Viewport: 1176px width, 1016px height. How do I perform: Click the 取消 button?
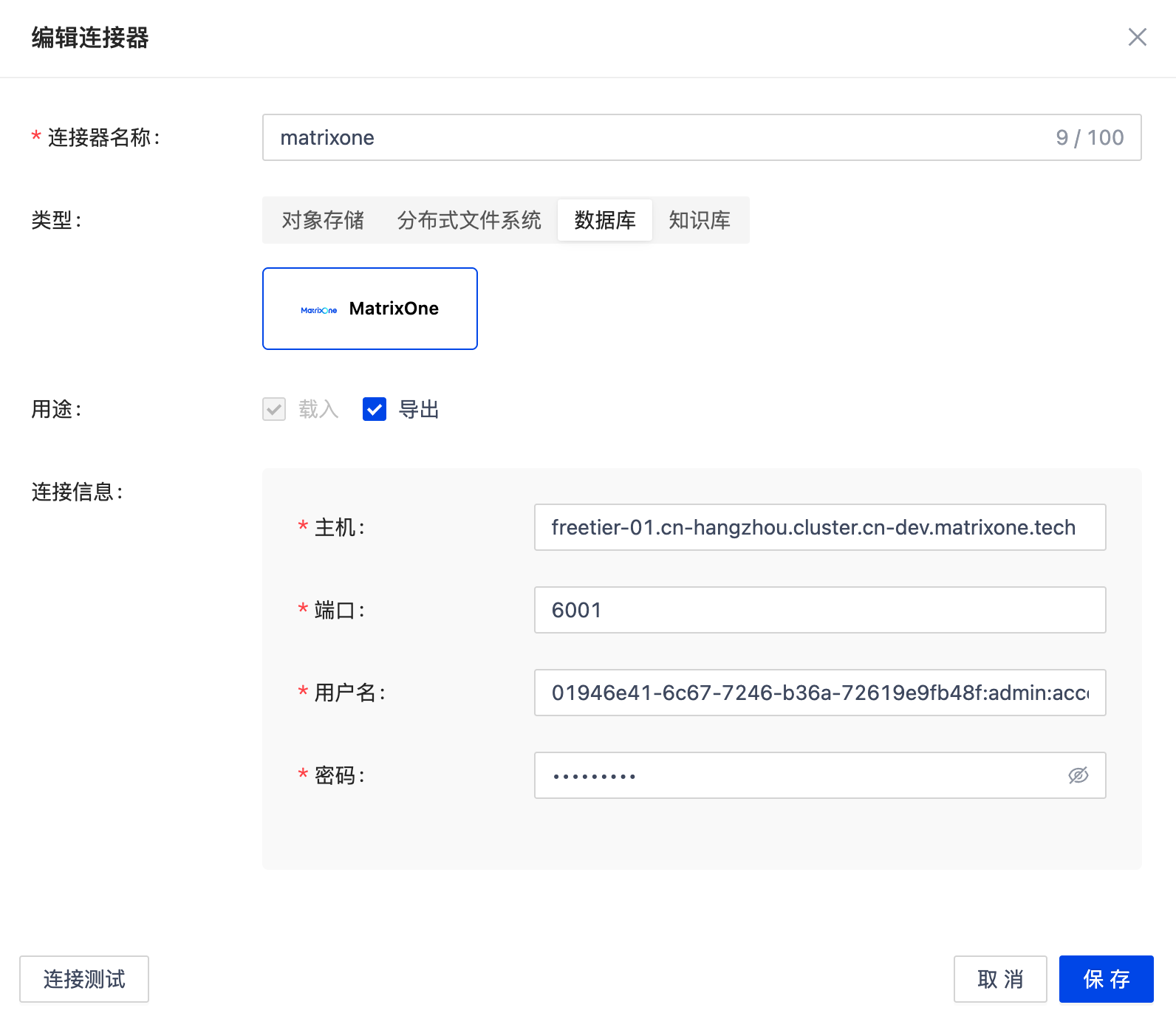(x=999, y=979)
